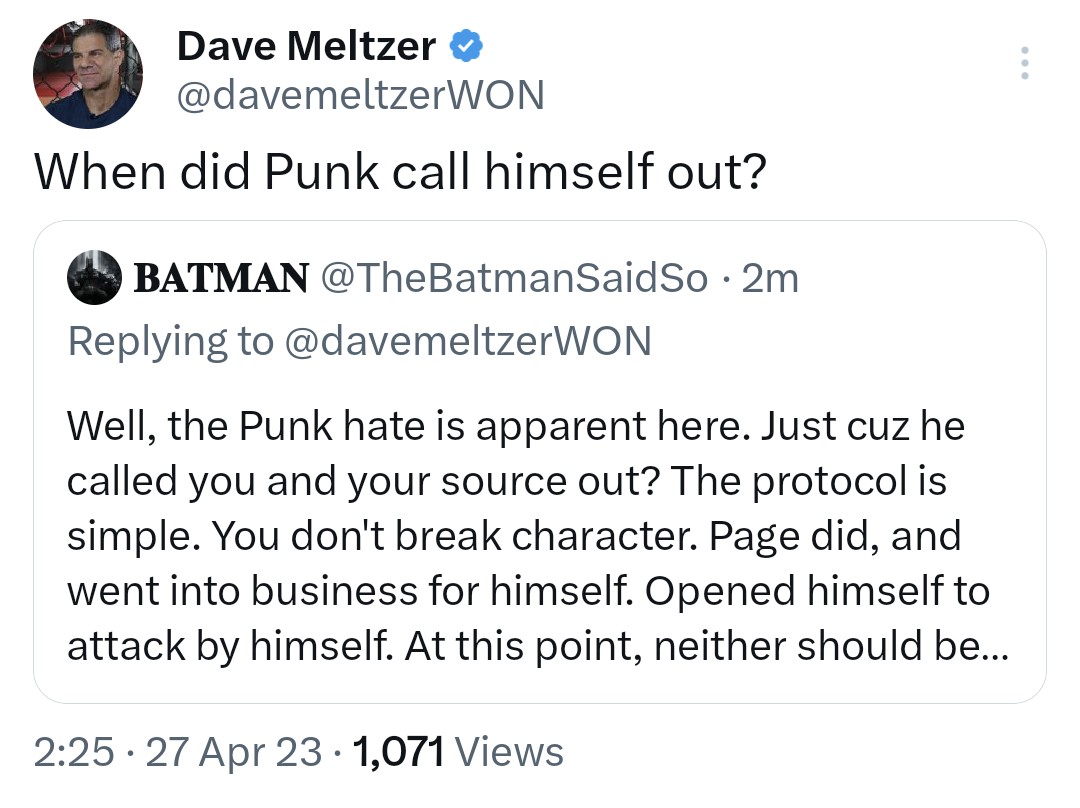1080x808 pixels.
Task: Click the 1,071 view count number
Action: coord(398,752)
